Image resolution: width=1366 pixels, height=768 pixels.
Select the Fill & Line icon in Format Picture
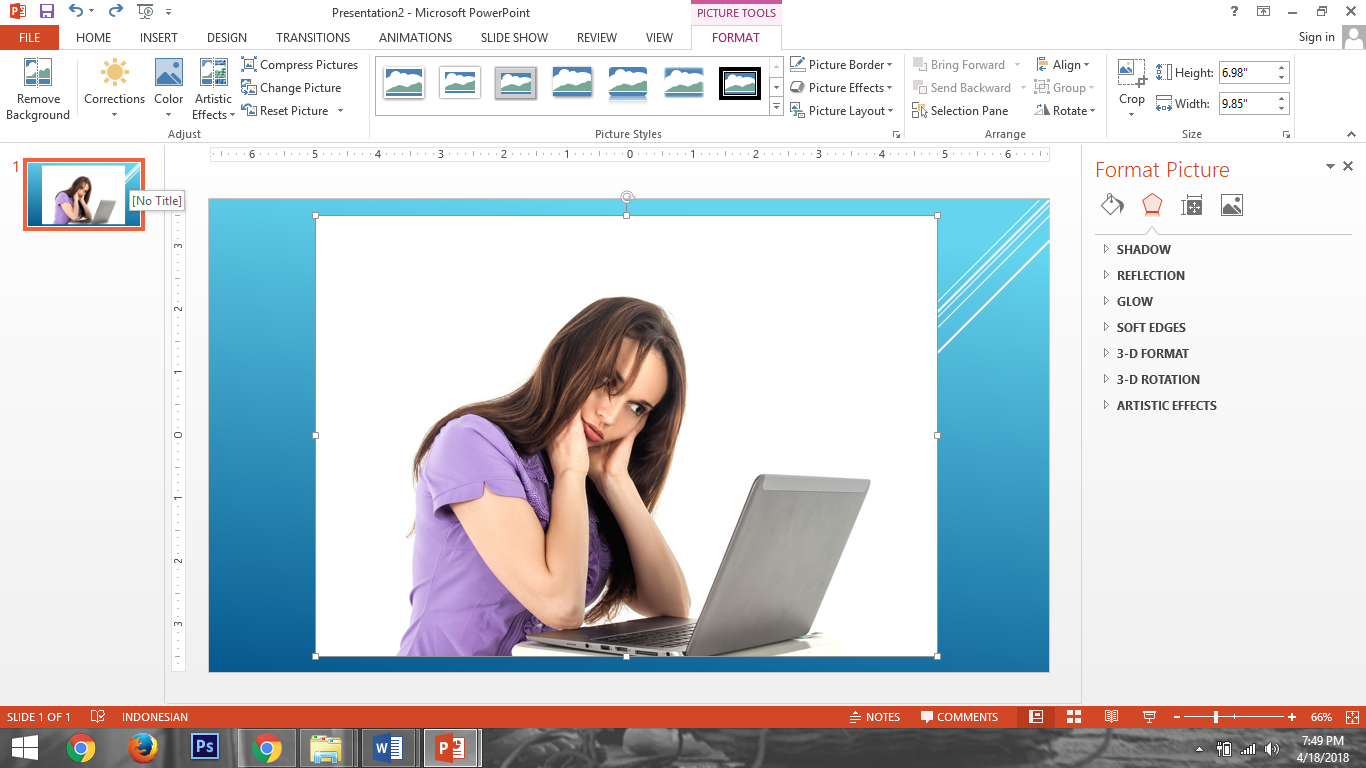(1112, 205)
